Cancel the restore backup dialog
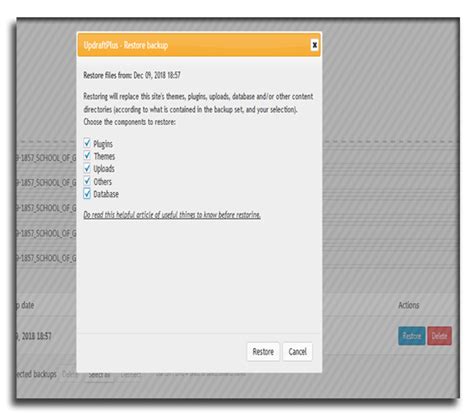The image size is (474, 414). (x=297, y=352)
